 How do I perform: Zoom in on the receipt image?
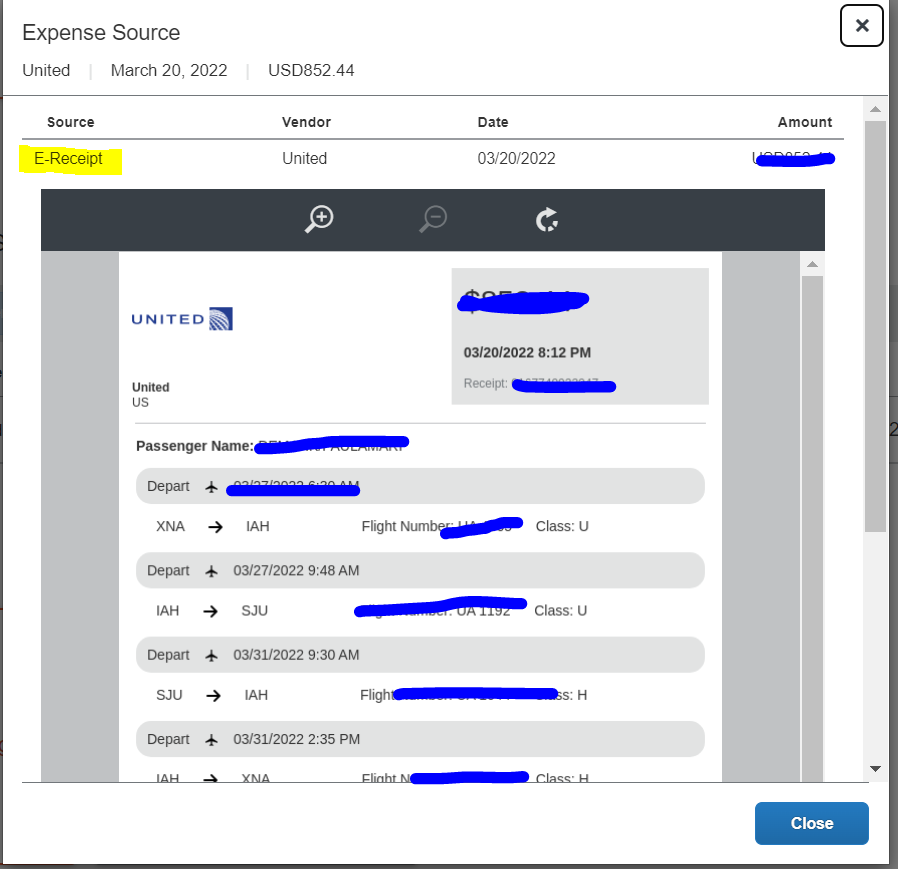pyautogui.click(x=319, y=219)
